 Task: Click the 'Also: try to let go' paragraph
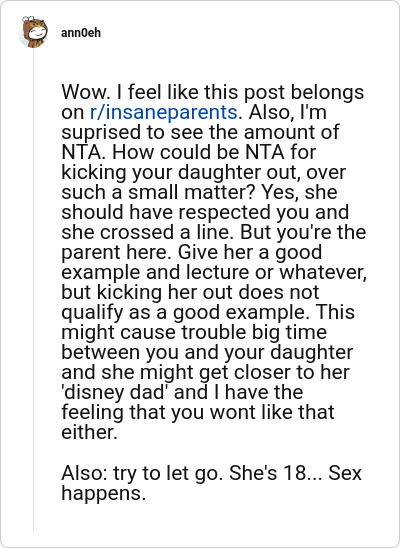pyautogui.click(x=211, y=483)
